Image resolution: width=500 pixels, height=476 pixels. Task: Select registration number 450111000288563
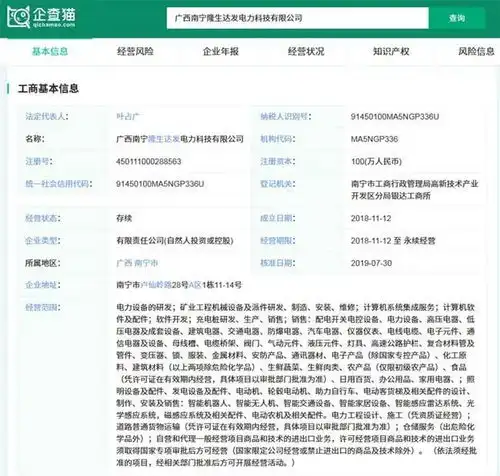pyautogui.click(x=149, y=162)
